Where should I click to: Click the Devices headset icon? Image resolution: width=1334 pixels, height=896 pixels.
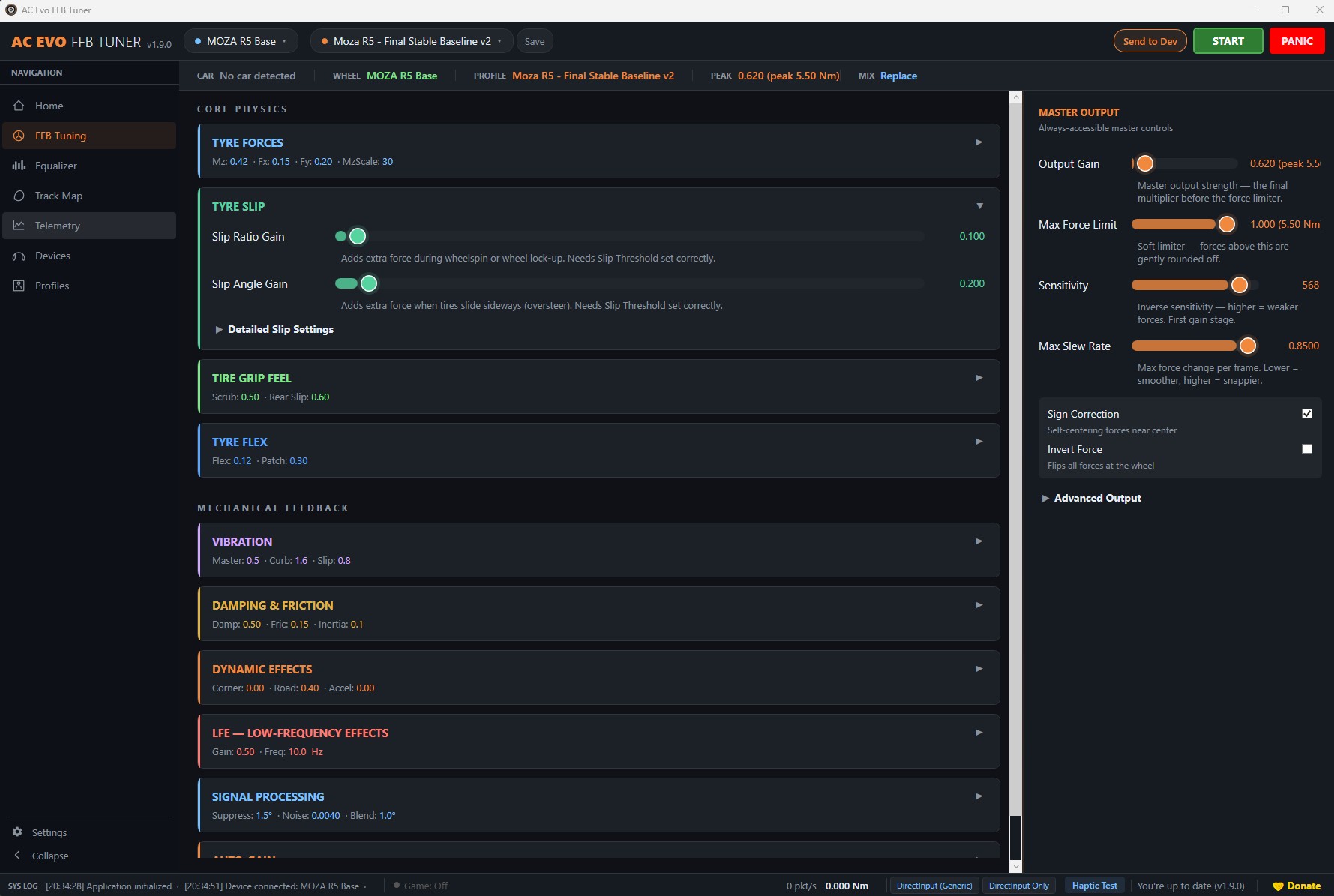coord(19,256)
